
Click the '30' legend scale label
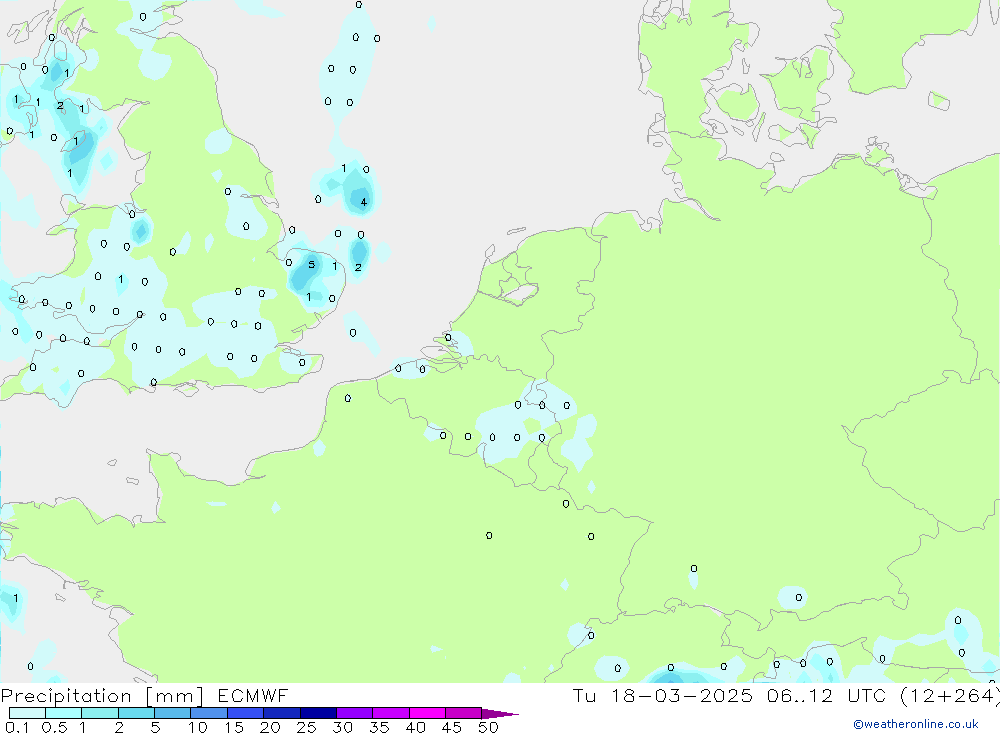pyautogui.click(x=343, y=727)
